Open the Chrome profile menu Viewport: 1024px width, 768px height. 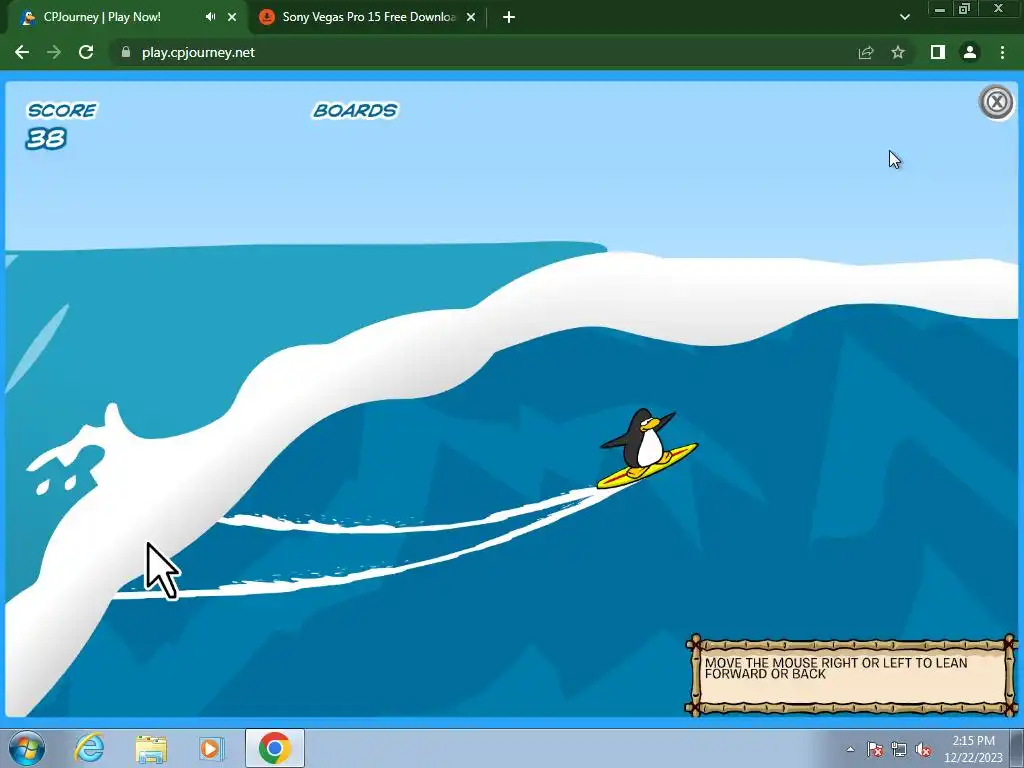click(x=970, y=52)
